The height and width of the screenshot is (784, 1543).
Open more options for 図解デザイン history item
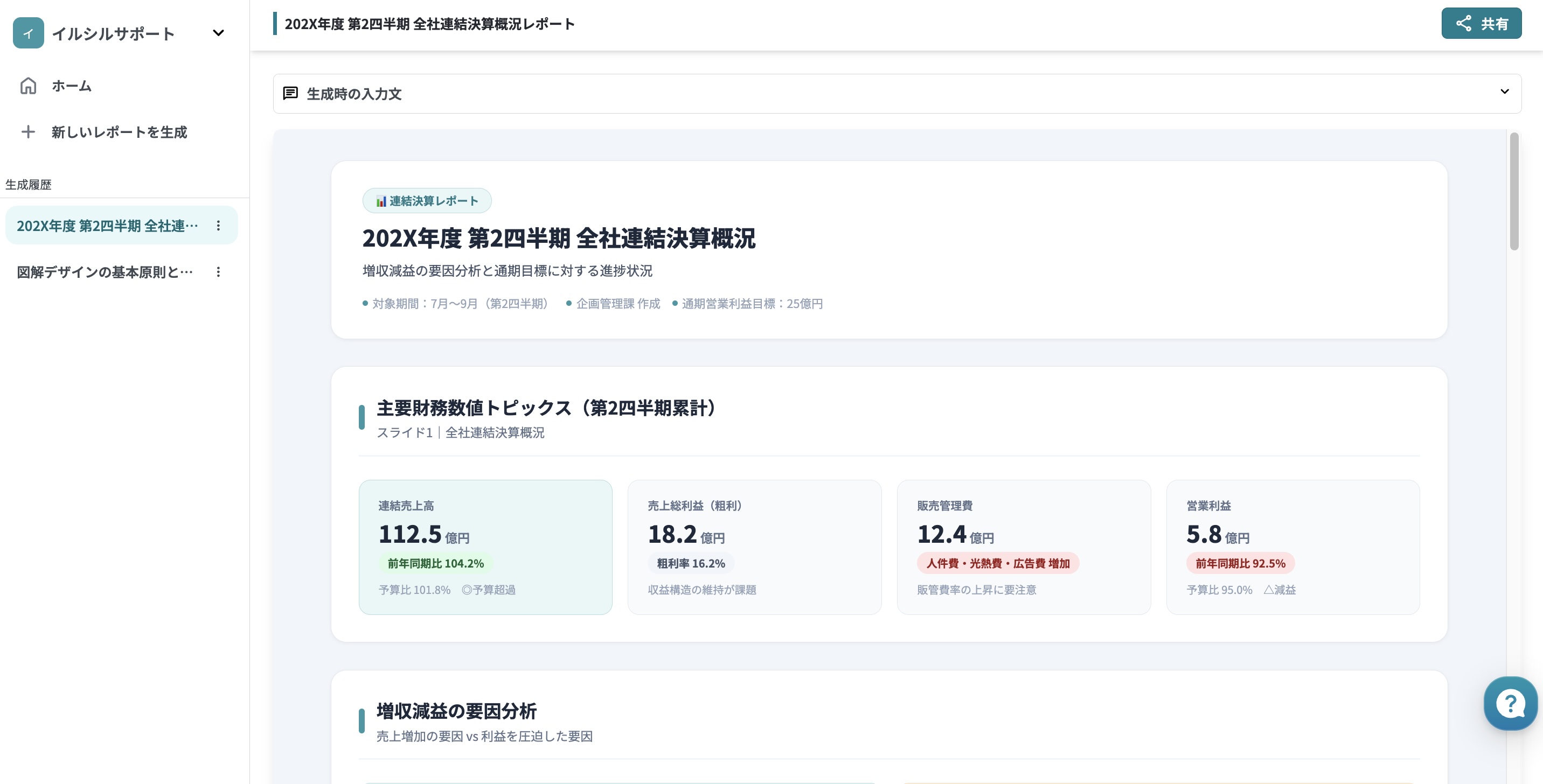tap(219, 272)
